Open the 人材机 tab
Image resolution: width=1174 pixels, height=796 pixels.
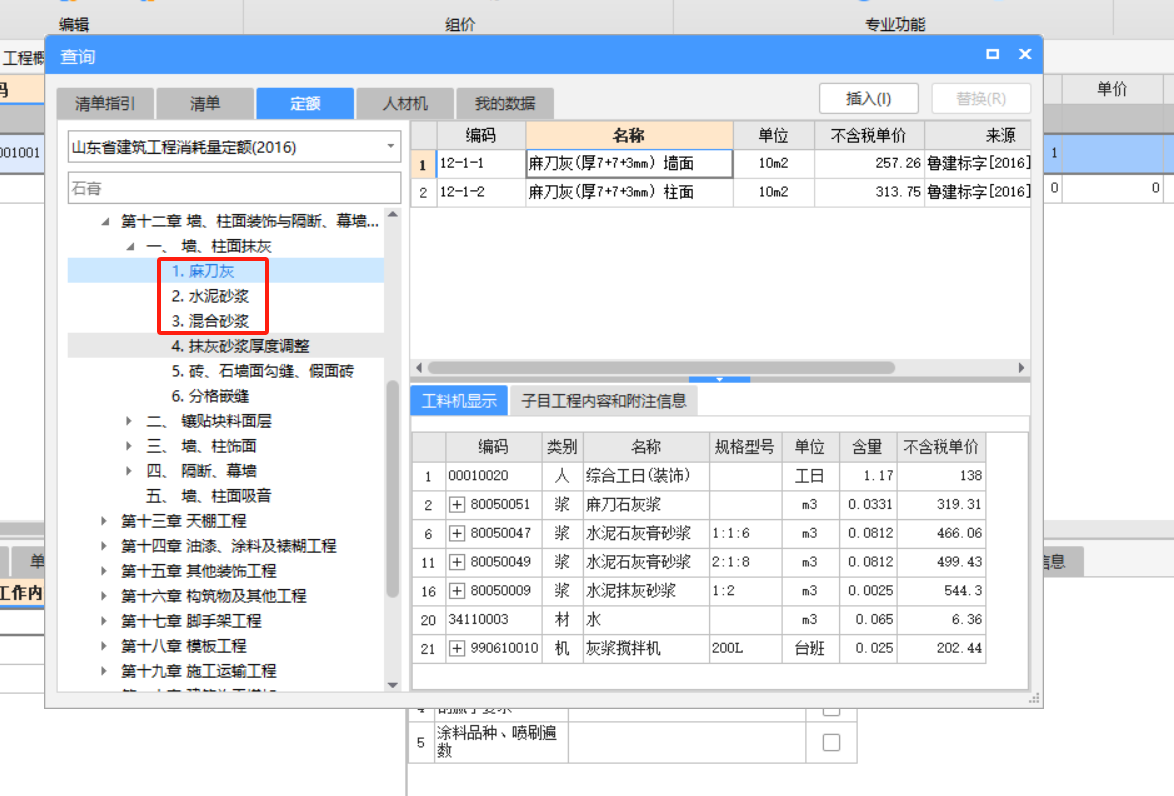point(405,103)
